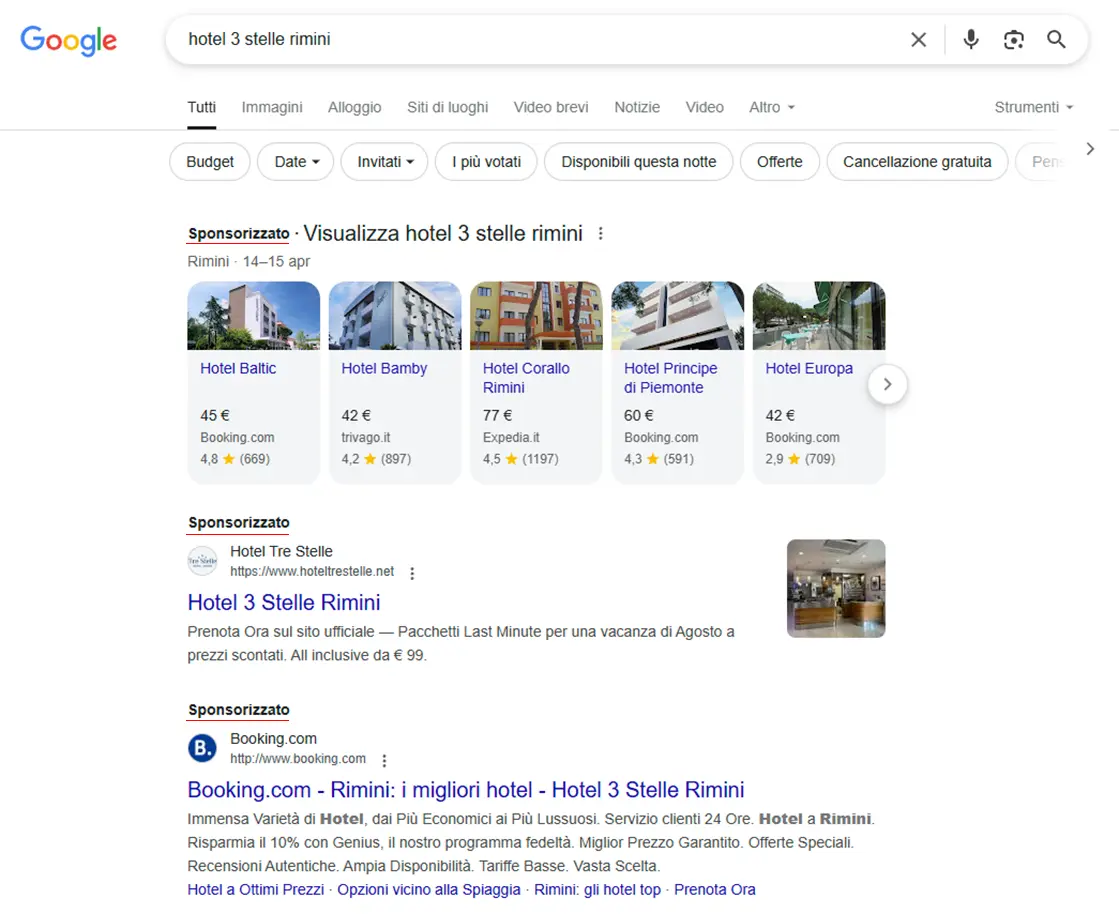Clear the search box with X icon
The height and width of the screenshot is (914, 1119).
[918, 39]
